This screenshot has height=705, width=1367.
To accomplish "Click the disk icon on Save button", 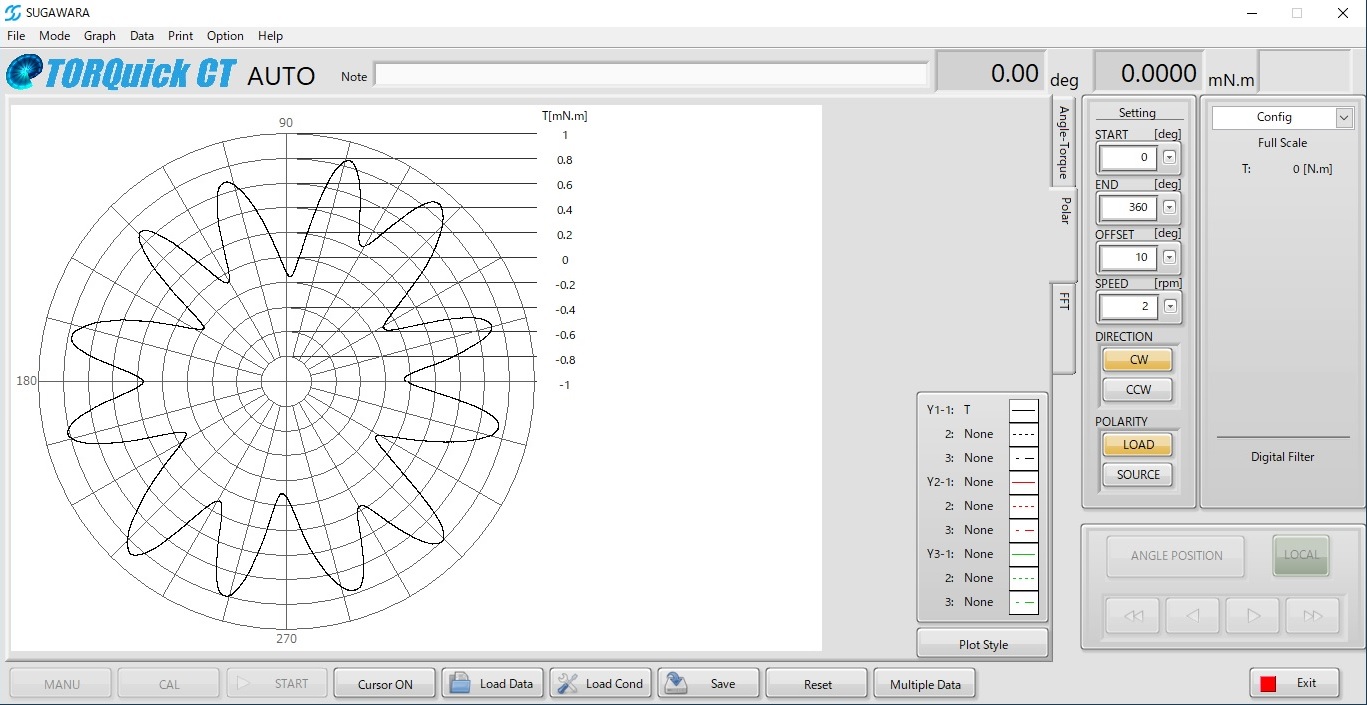I will [677, 684].
